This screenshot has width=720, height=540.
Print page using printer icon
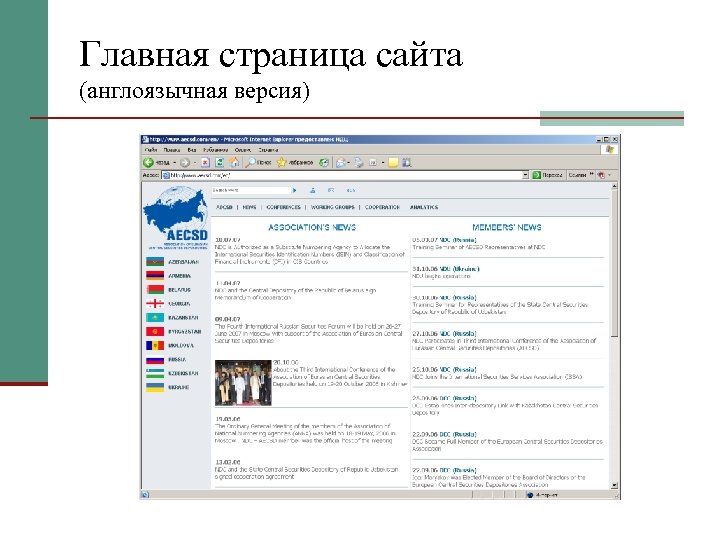[x=359, y=163]
